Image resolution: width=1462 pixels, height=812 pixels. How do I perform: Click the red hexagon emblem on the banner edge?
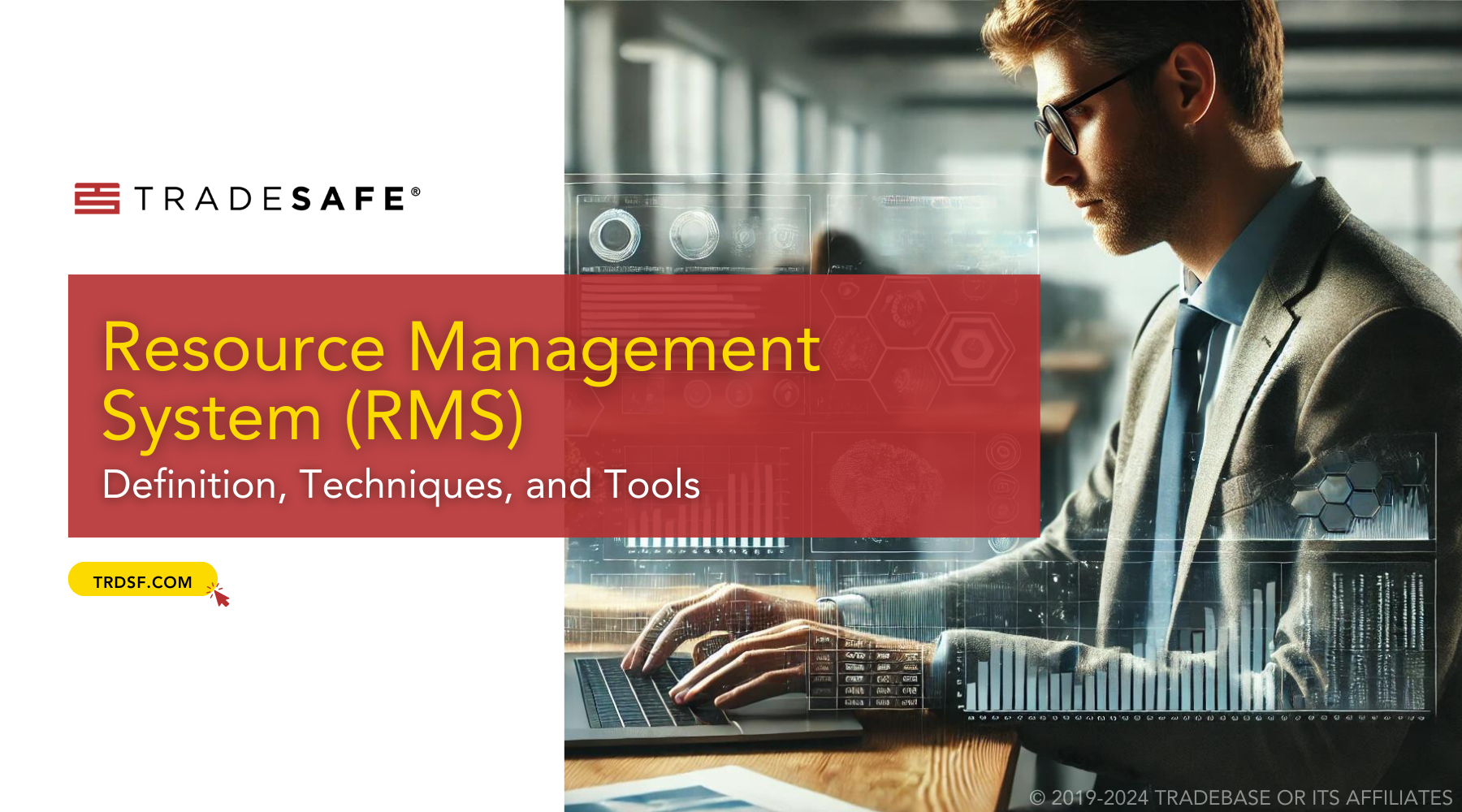click(x=971, y=348)
